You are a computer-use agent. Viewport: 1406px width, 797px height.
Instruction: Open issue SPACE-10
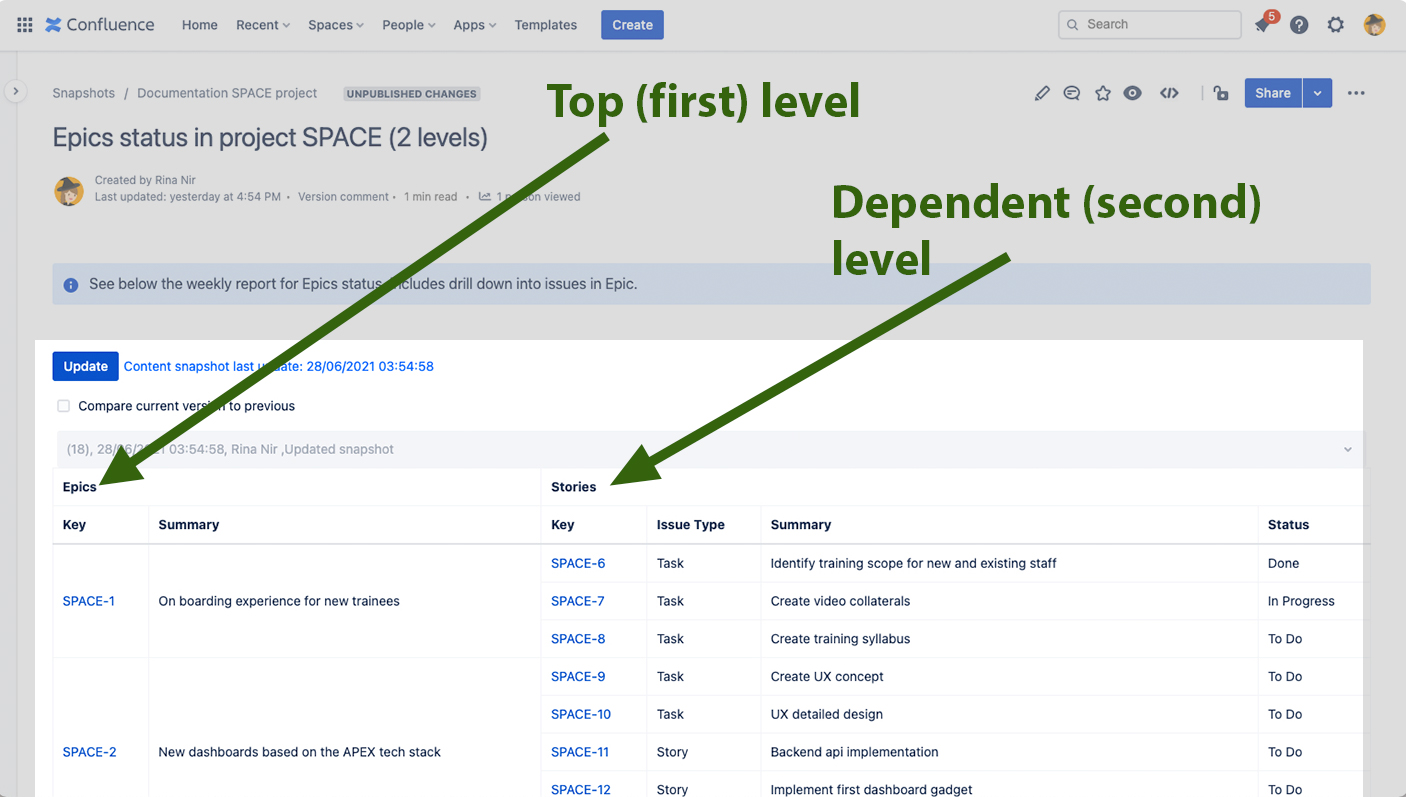click(x=581, y=714)
